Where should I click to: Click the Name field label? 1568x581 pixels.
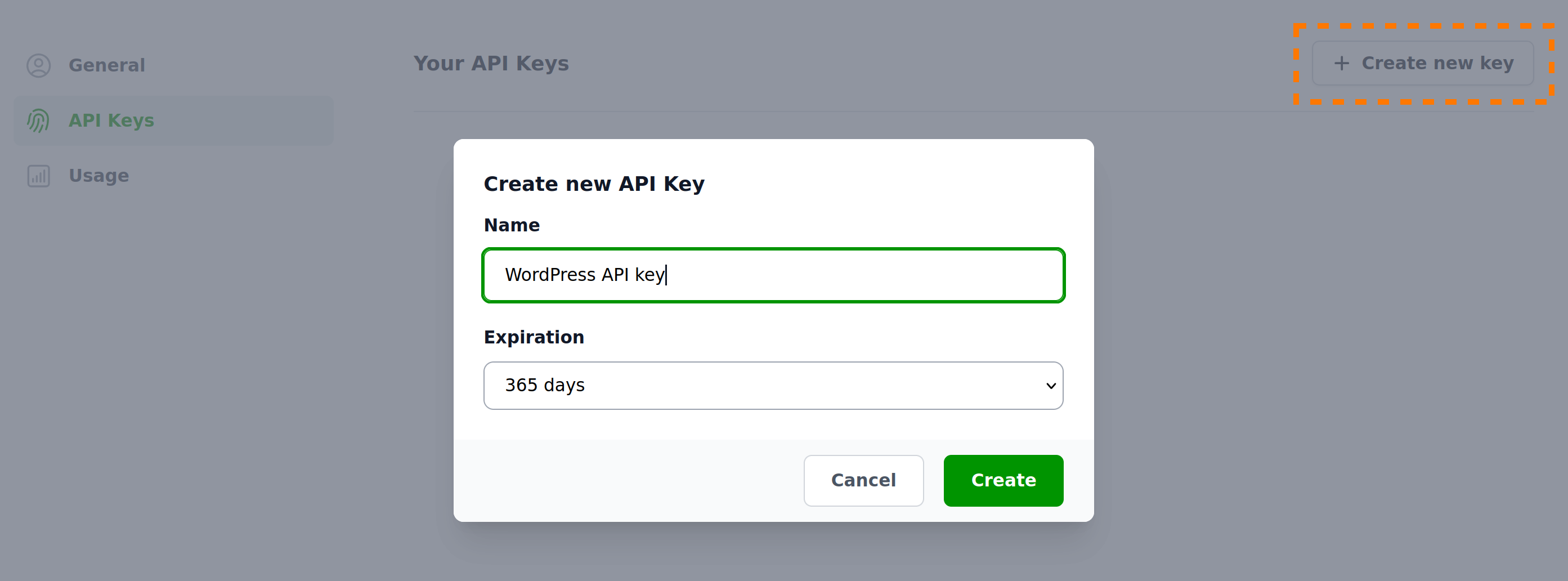click(511, 225)
